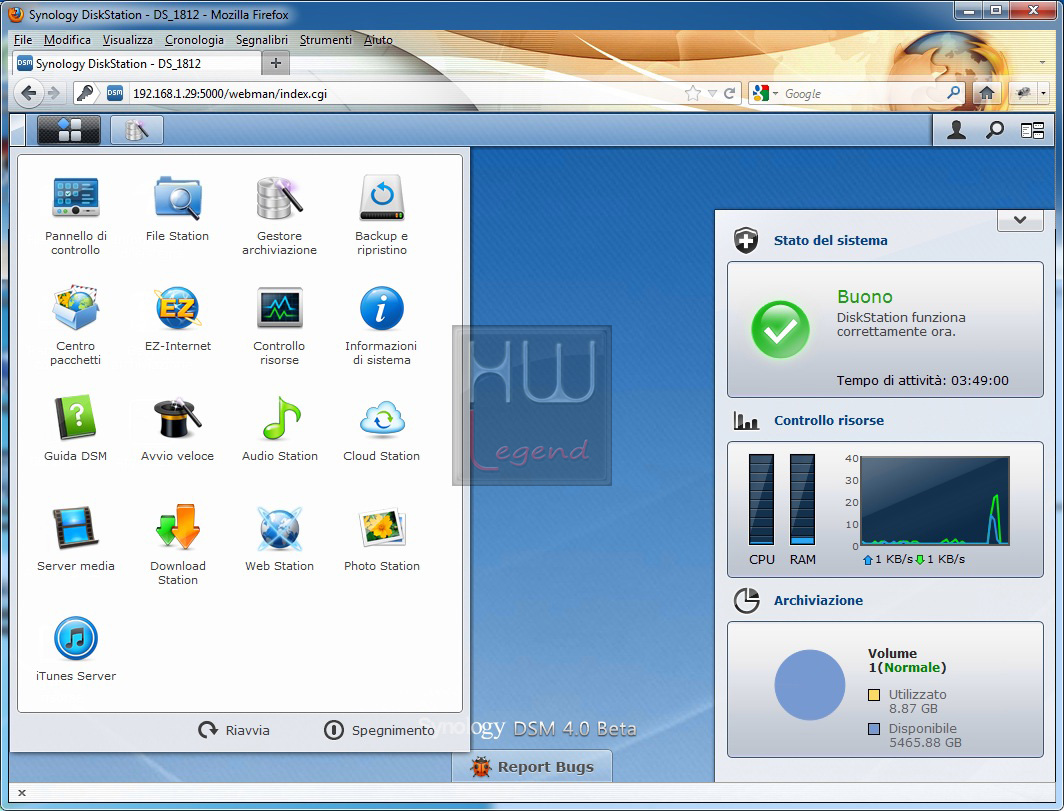1064x811 pixels.
Task: Open Audio Station
Action: [x=280, y=428]
